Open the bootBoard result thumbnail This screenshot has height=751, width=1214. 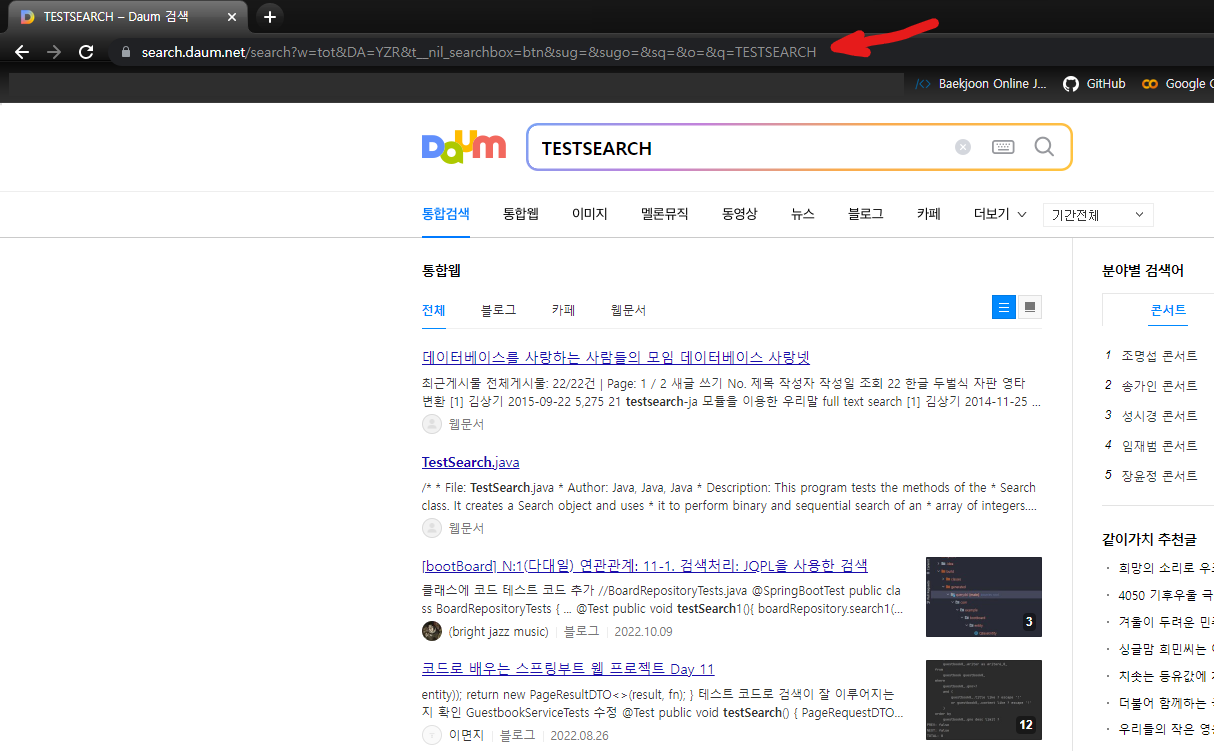(984, 597)
